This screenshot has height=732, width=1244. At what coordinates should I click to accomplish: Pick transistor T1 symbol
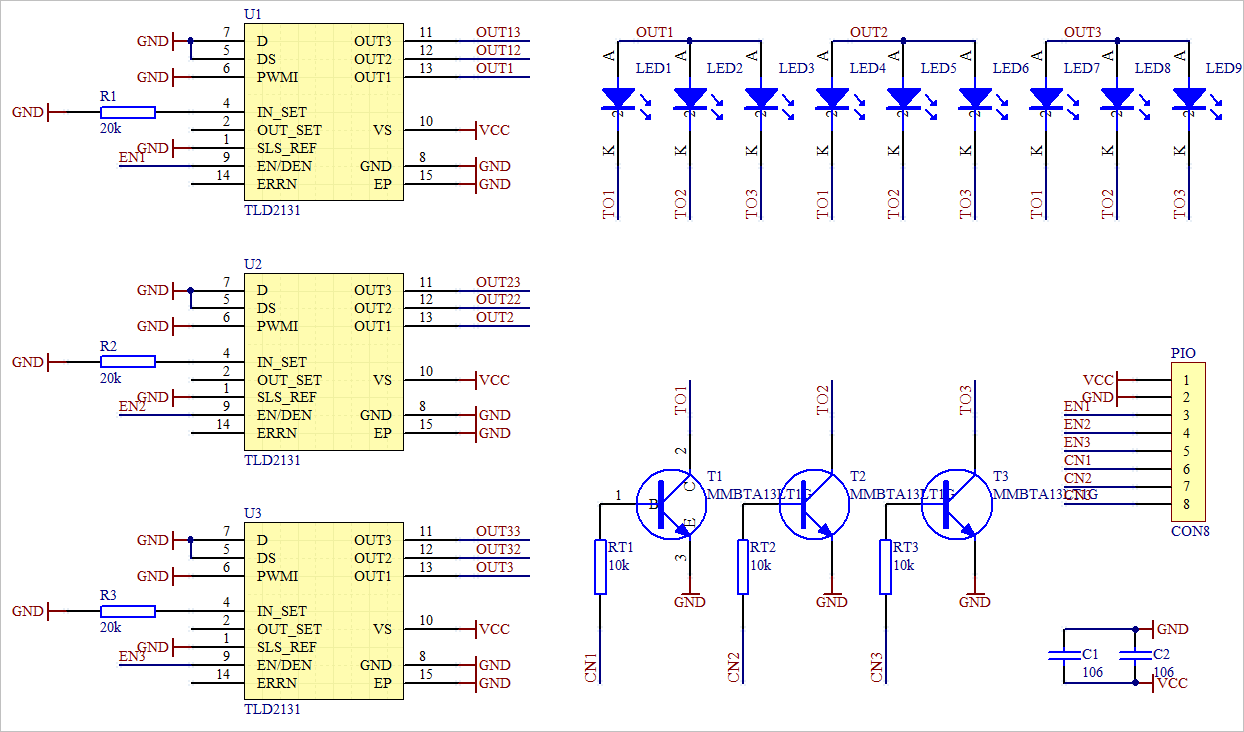[671, 504]
